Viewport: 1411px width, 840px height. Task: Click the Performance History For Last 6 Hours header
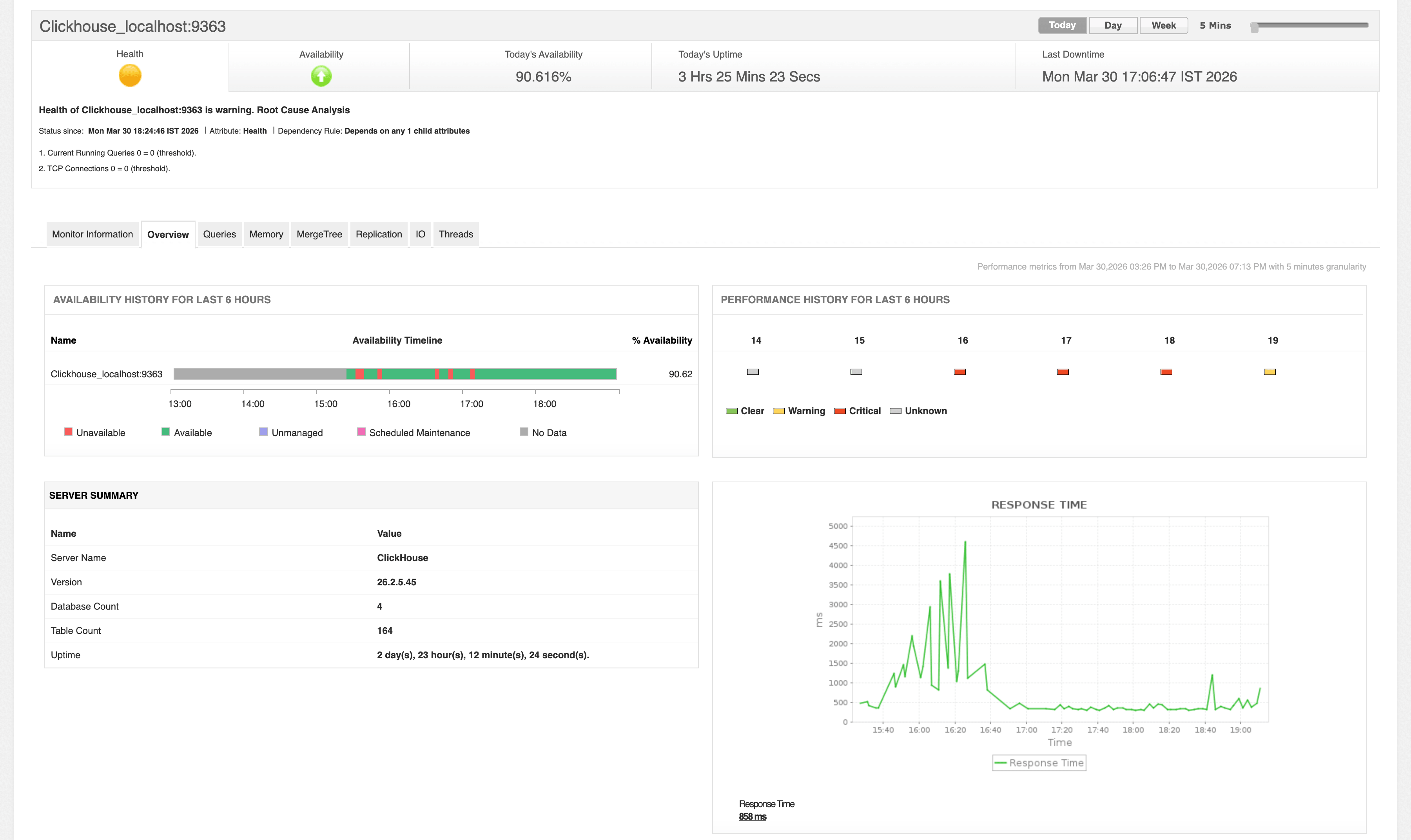tap(835, 299)
